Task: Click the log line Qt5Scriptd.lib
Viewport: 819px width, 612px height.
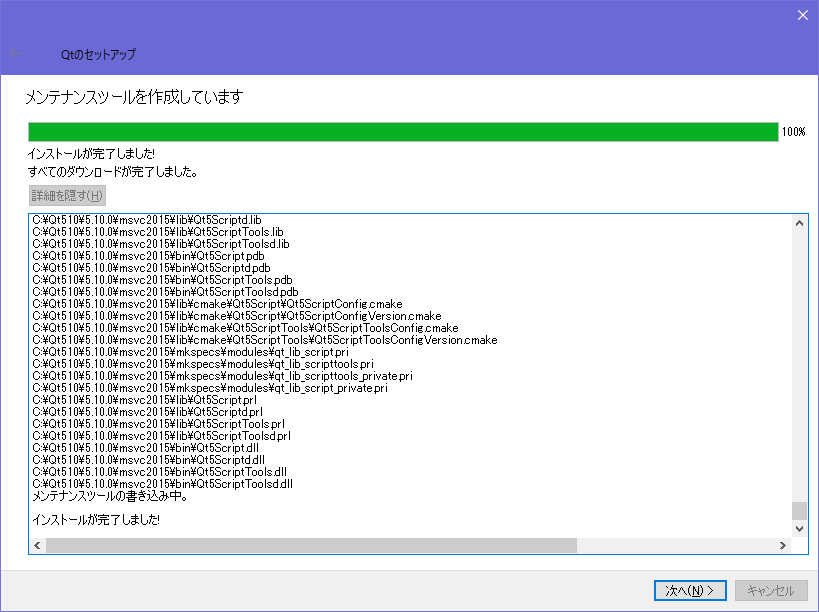Action: click(147, 220)
